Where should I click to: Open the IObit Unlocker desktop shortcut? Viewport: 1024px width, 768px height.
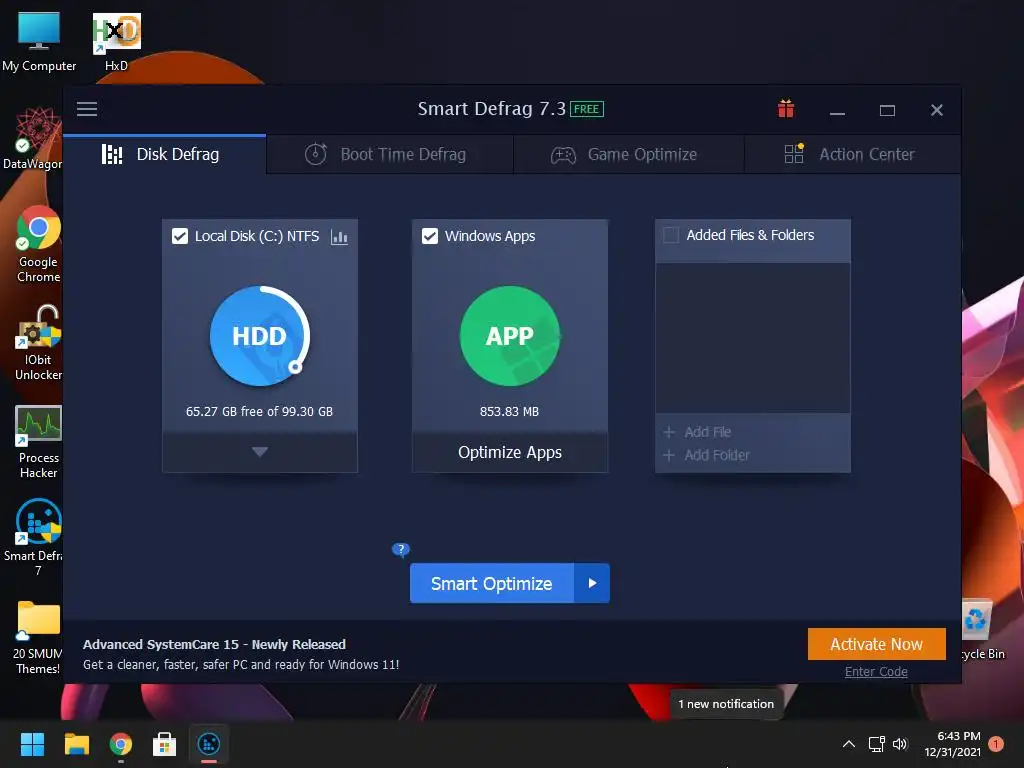(x=38, y=343)
